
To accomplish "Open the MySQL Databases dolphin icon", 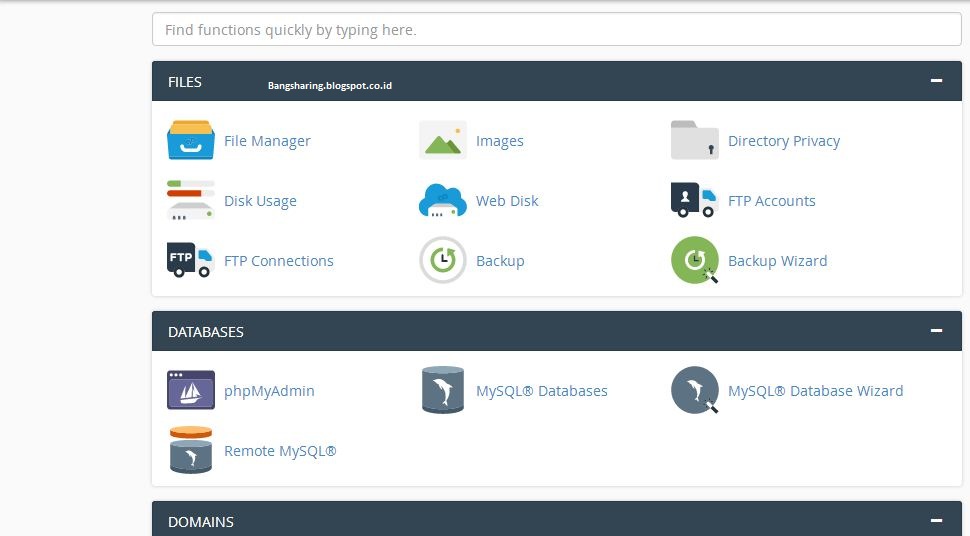I will point(443,390).
